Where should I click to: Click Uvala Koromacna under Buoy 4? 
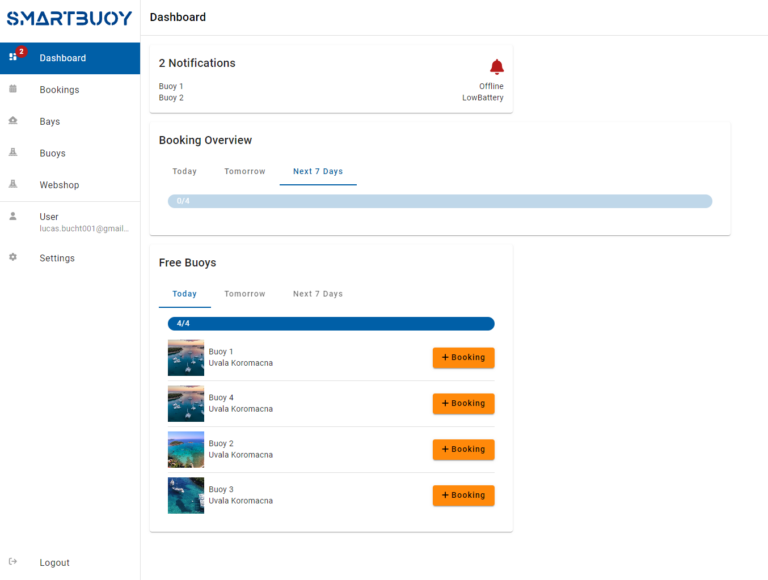tap(240, 409)
